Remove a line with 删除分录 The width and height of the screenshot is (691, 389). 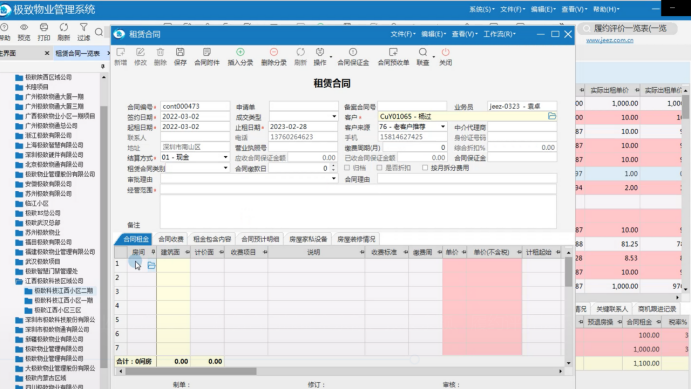[x=274, y=52]
